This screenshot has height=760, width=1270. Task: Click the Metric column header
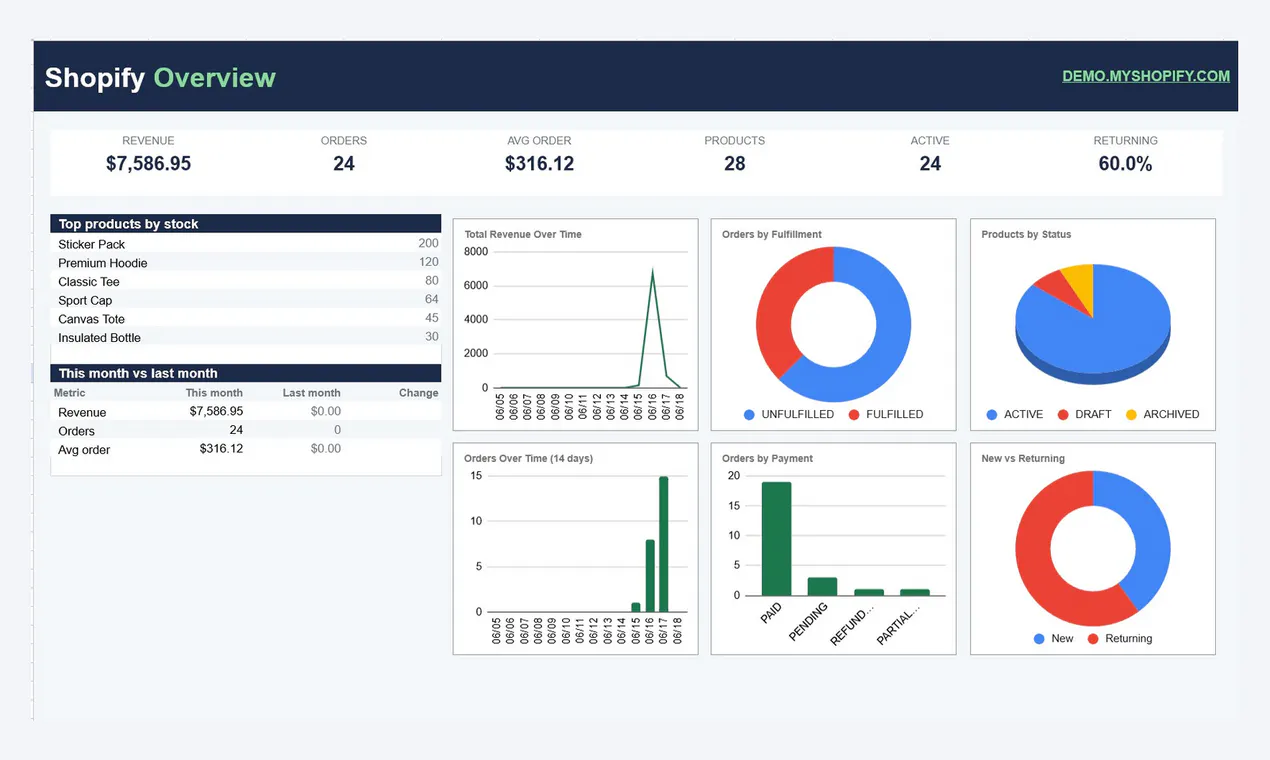[70, 393]
